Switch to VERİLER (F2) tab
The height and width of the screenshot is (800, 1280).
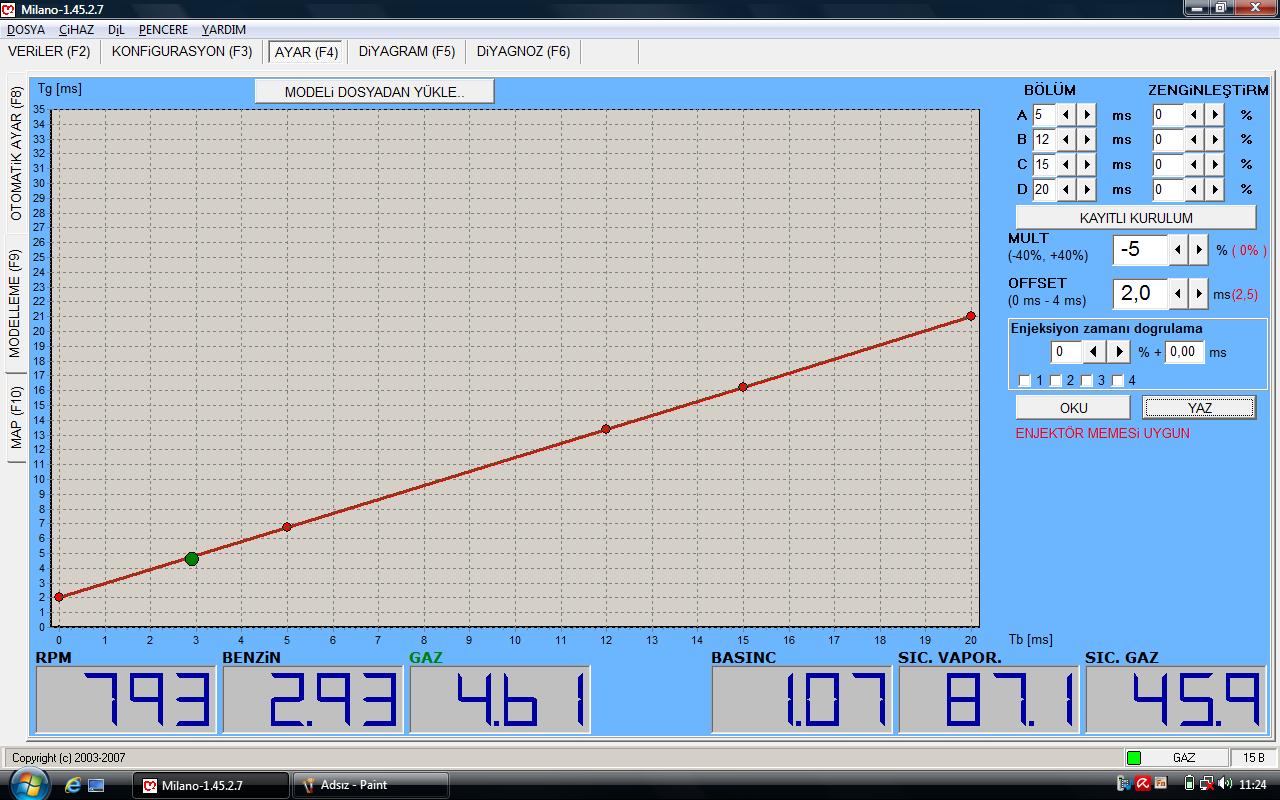tap(49, 51)
